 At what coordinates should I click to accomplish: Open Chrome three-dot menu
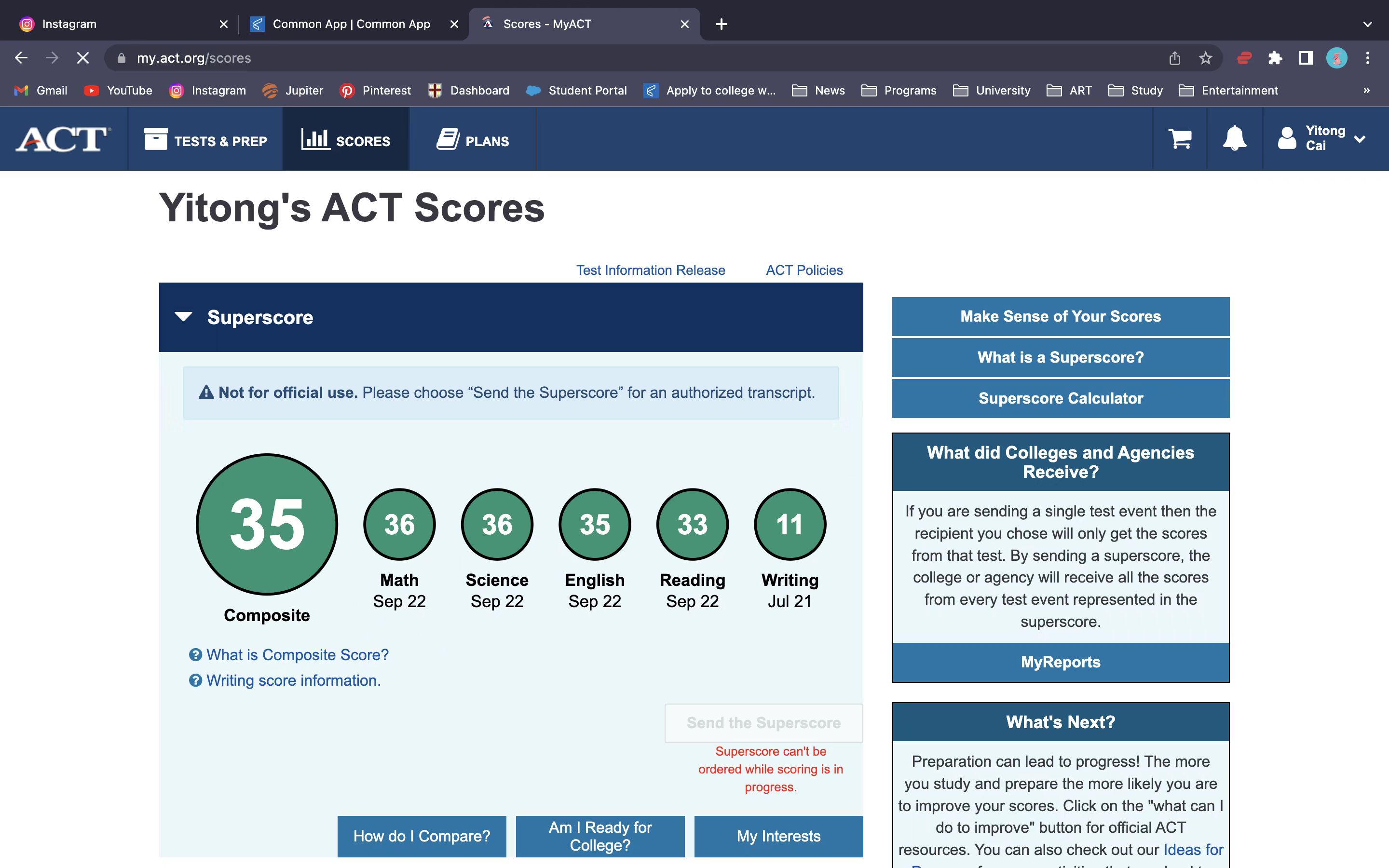pyautogui.click(x=1368, y=58)
